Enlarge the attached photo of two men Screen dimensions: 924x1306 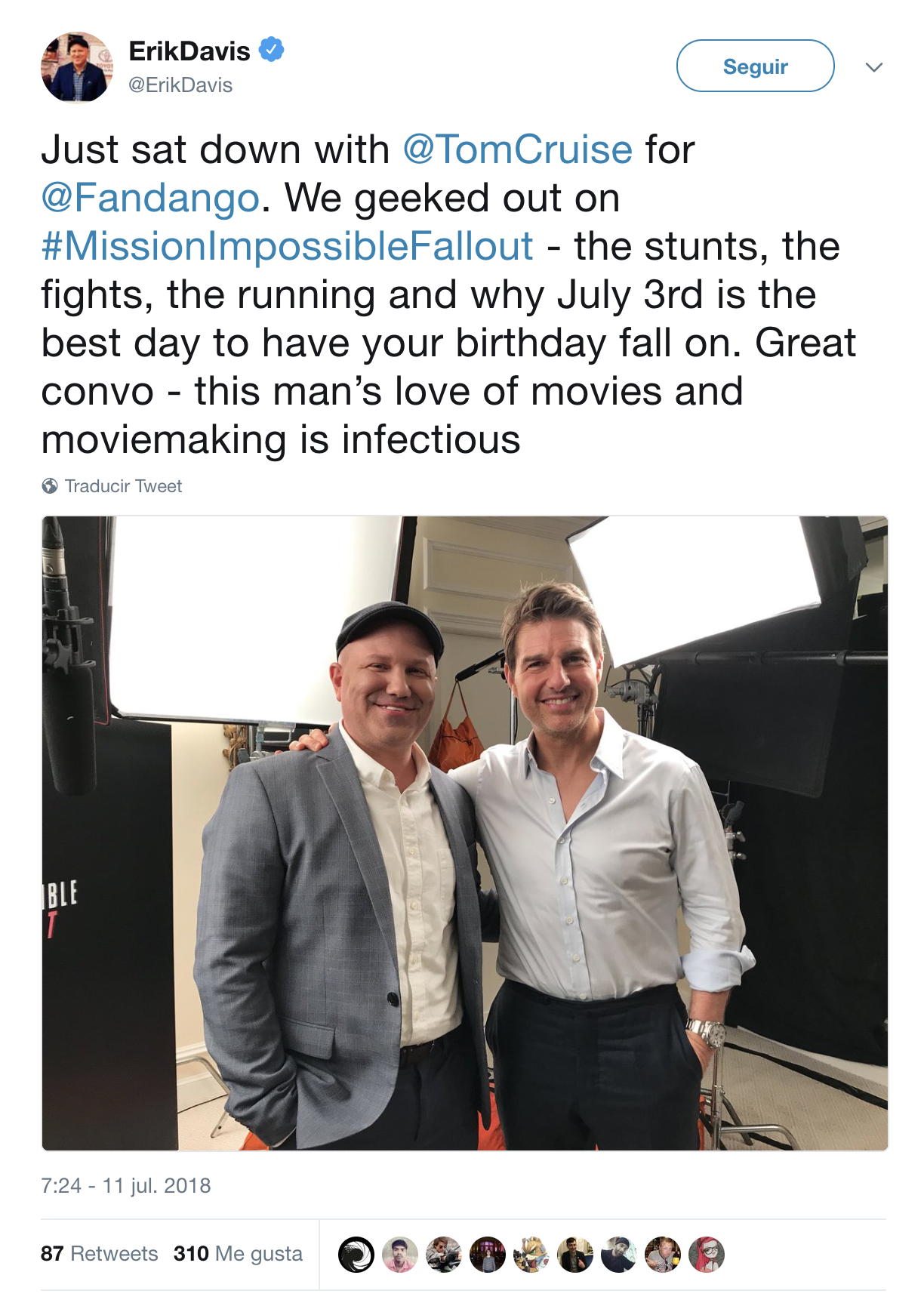tap(464, 833)
